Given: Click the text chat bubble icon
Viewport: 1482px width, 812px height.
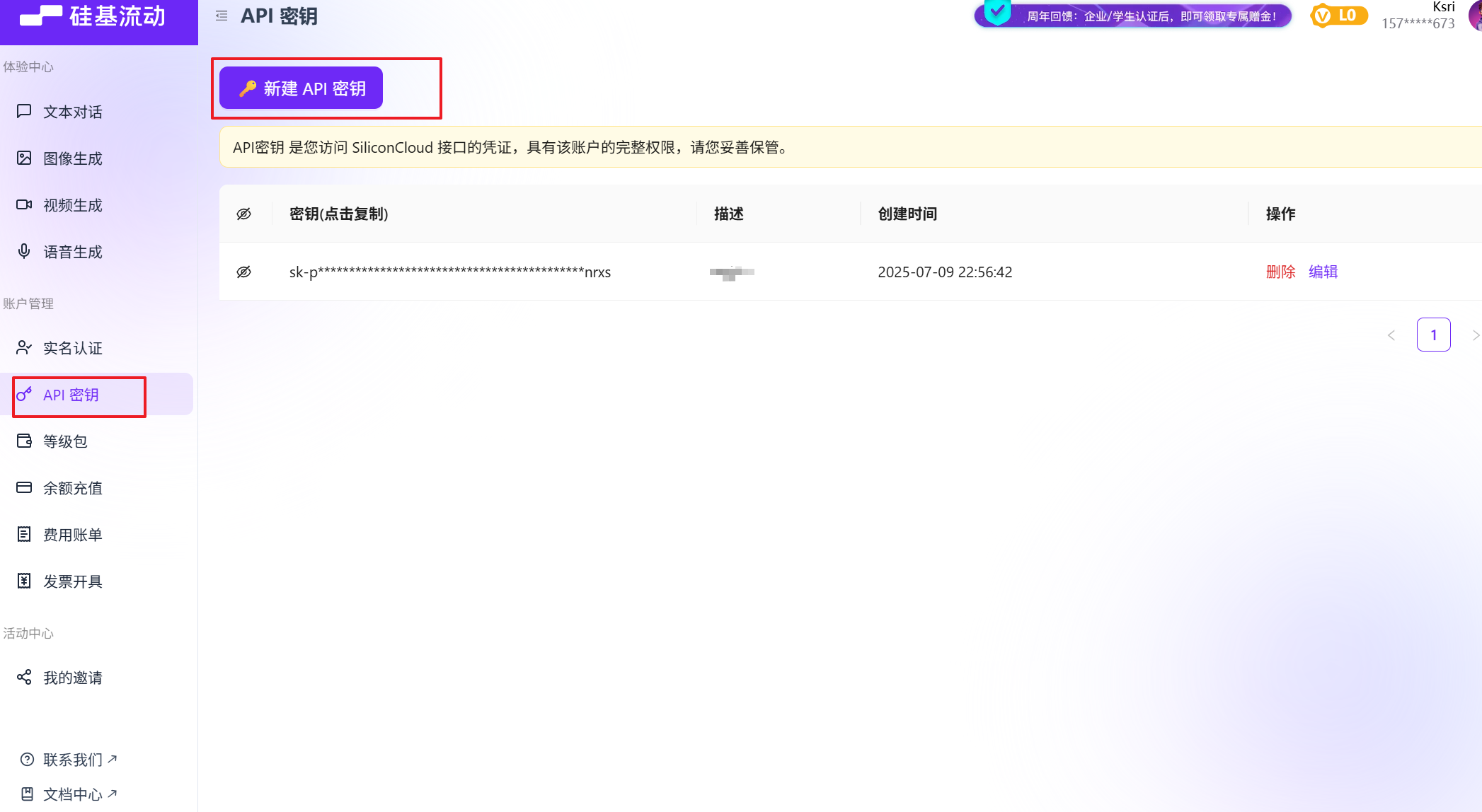Looking at the screenshot, I should (x=24, y=111).
